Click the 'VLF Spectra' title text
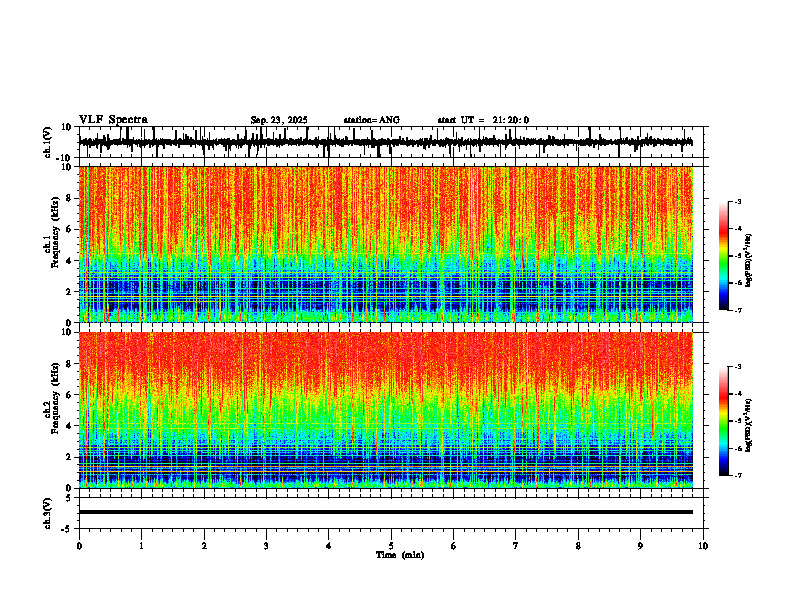The image size is (792, 612). (113, 120)
